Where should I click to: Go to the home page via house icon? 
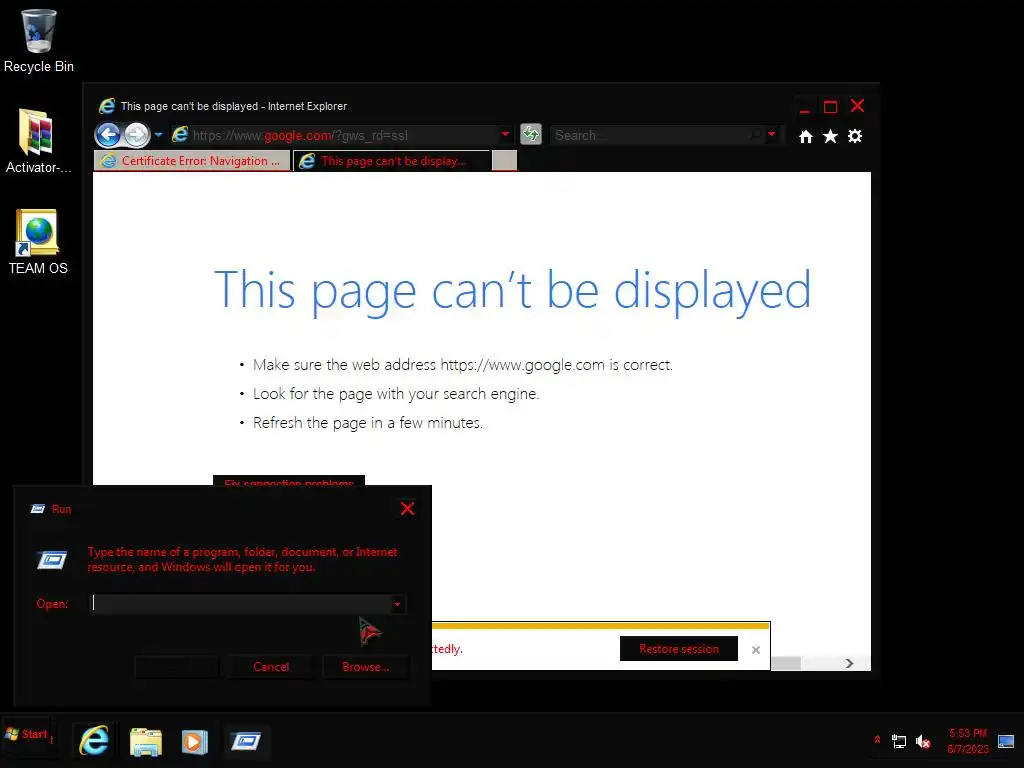[806, 136]
